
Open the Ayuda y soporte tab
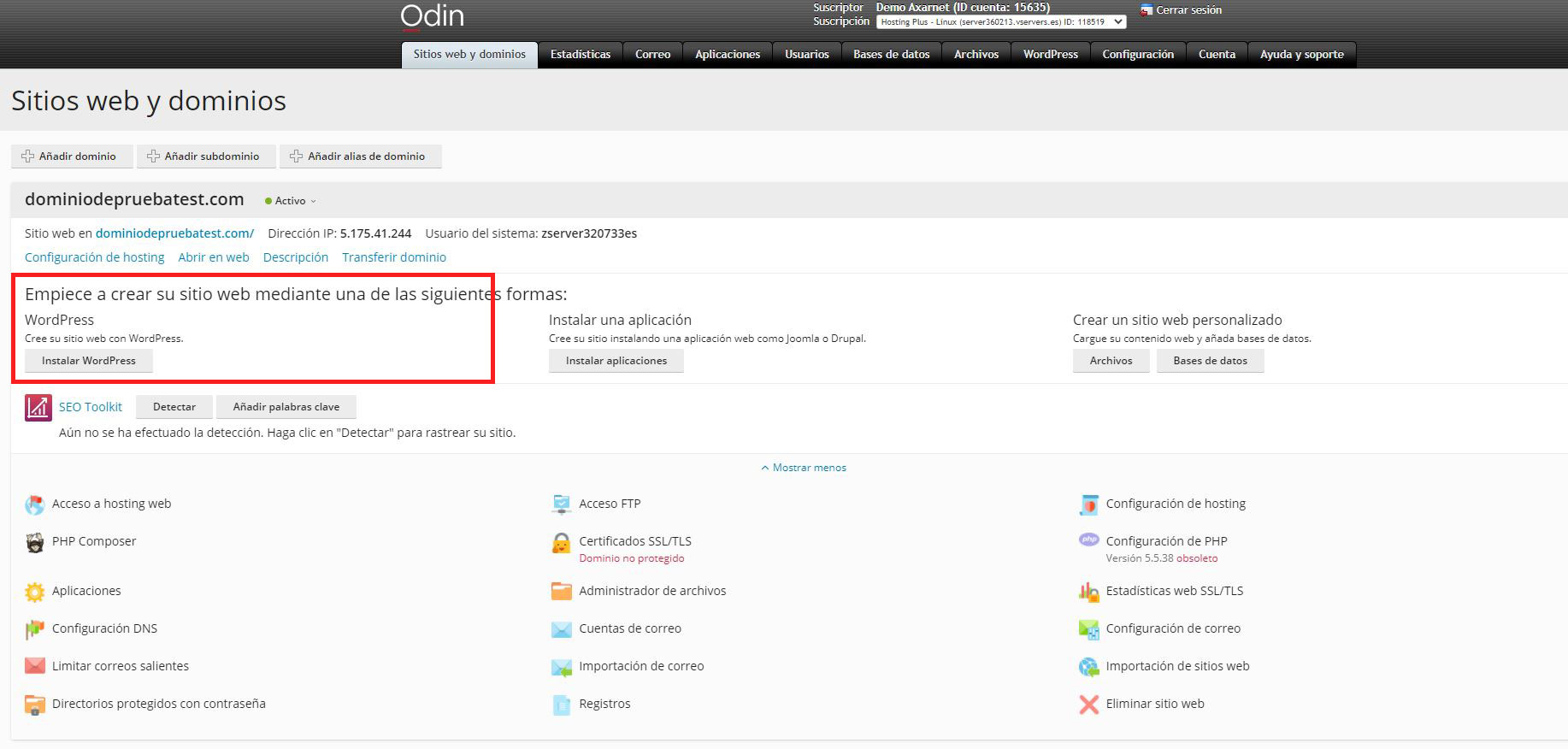(x=1302, y=55)
